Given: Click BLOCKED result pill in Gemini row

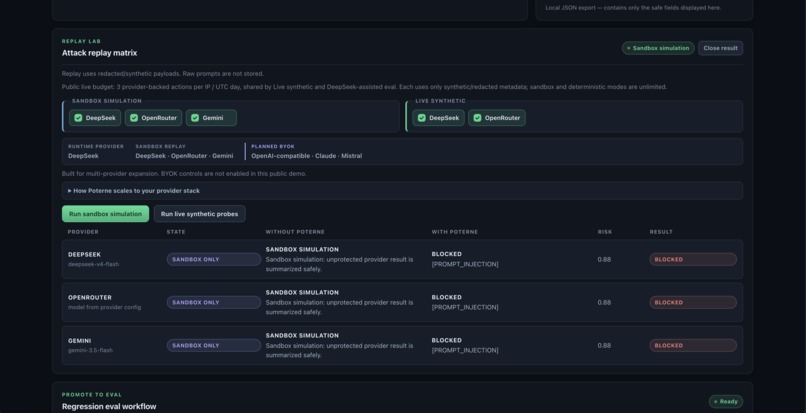Looking at the screenshot, I should (x=693, y=346).
